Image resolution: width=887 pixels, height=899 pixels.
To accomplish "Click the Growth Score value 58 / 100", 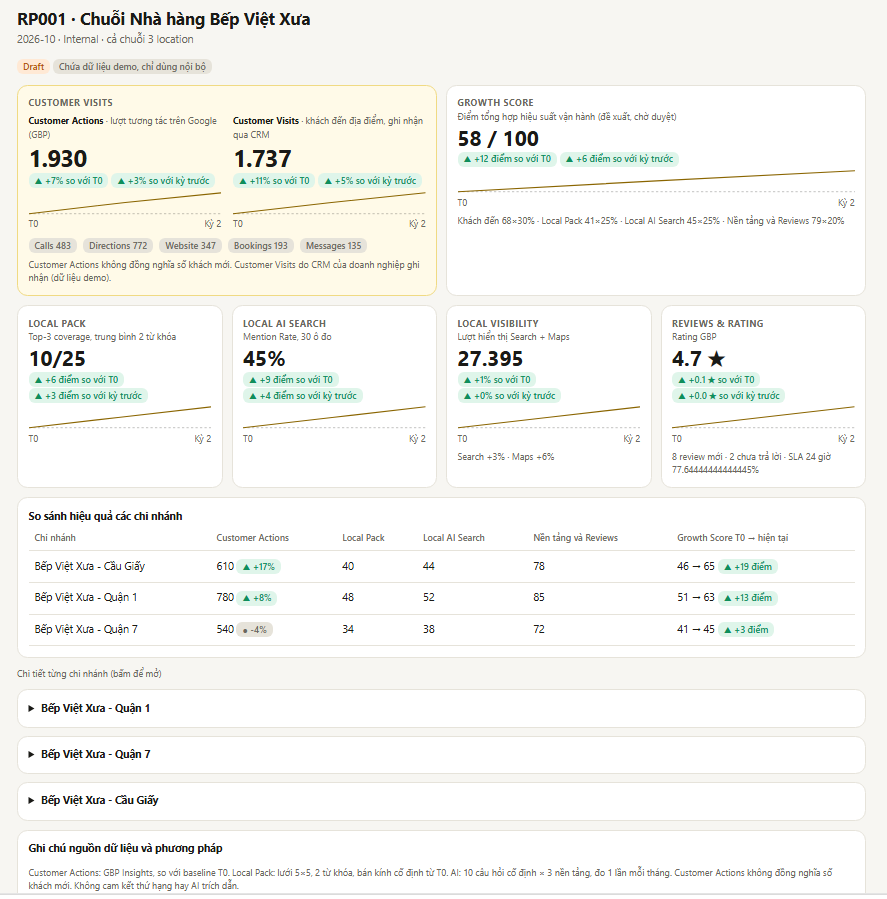I will pos(498,139).
